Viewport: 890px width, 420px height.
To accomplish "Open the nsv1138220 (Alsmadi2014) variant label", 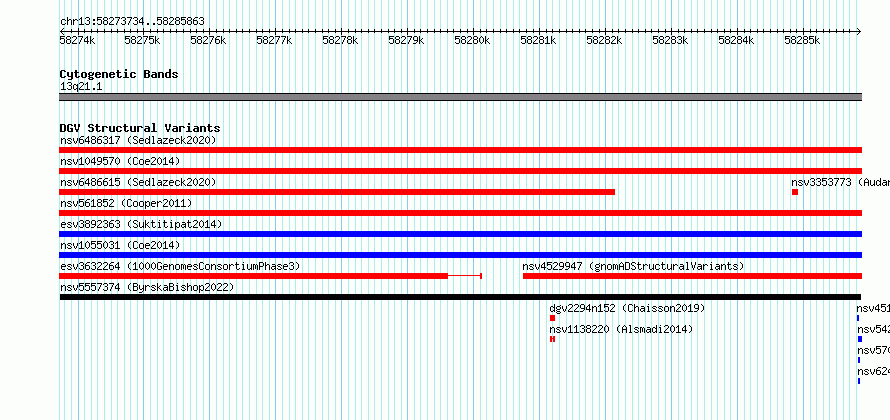I will point(621,329).
